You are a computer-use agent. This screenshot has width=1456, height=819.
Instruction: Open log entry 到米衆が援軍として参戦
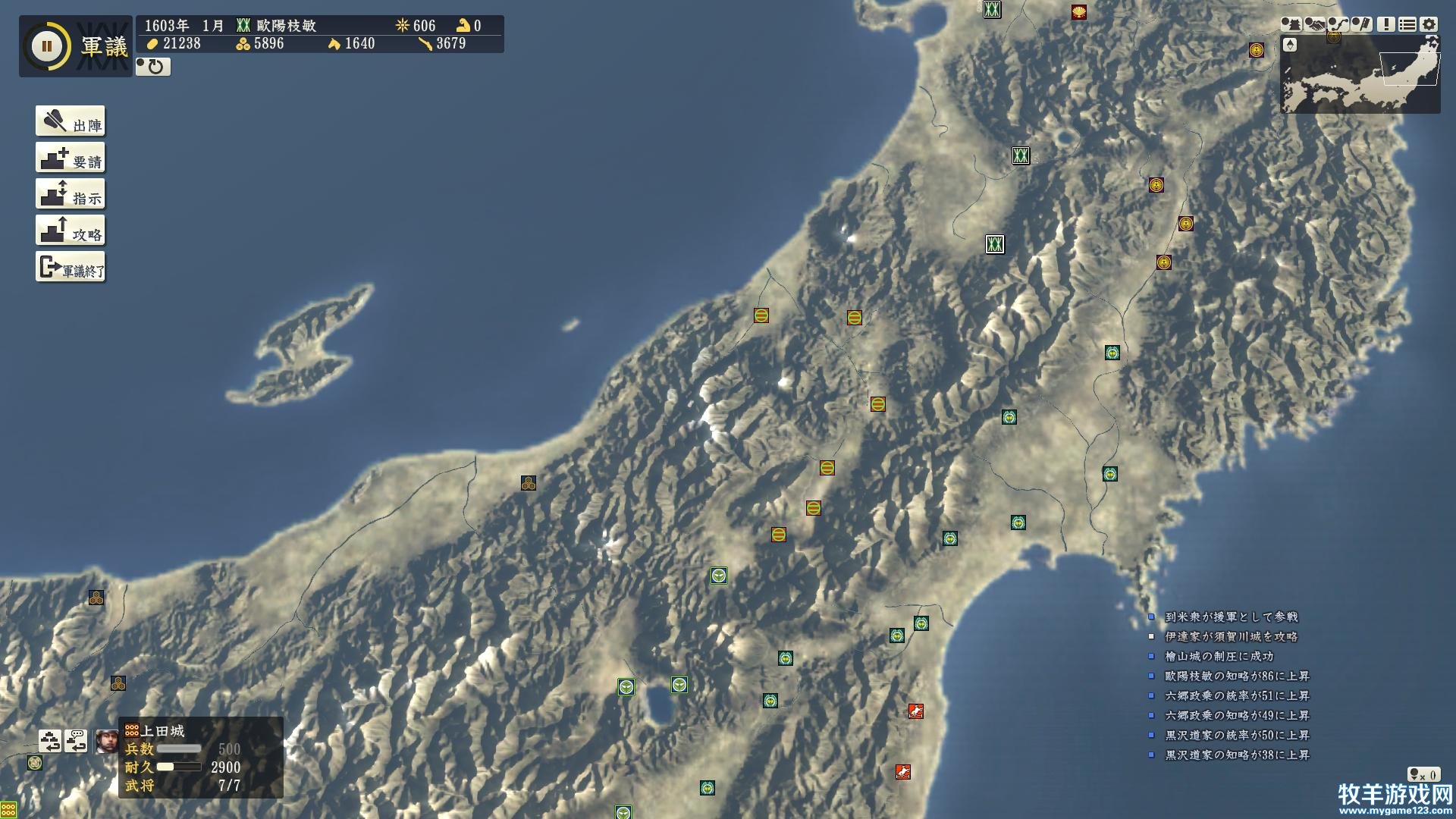click(x=1232, y=617)
